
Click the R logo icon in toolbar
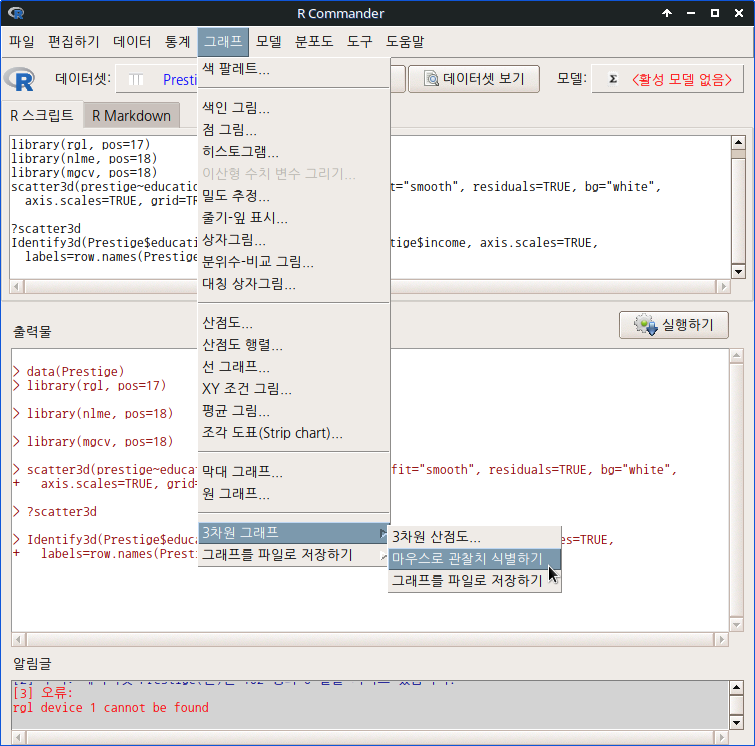(20, 79)
